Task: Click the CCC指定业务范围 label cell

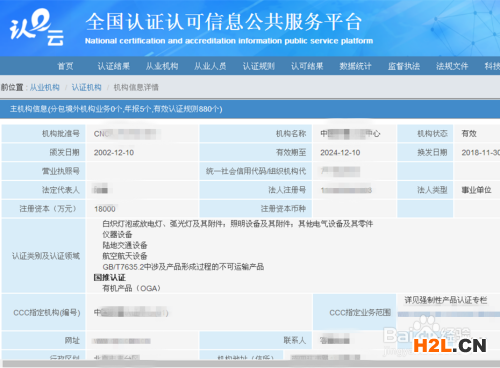Action: pyautogui.click(x=354, y=312)
